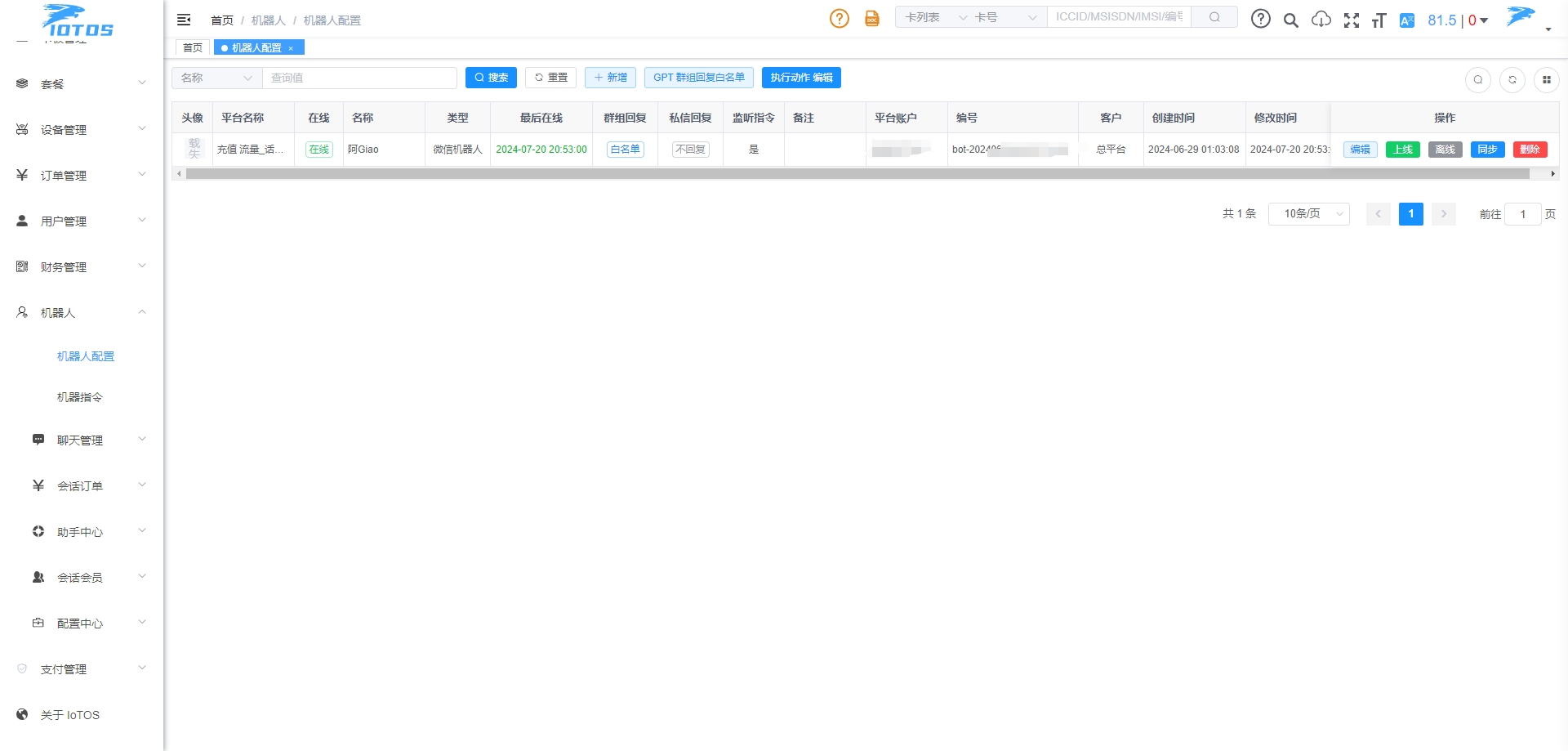Click the 搜索 button
Screen dimensions: 1568x751
[491, 78]
